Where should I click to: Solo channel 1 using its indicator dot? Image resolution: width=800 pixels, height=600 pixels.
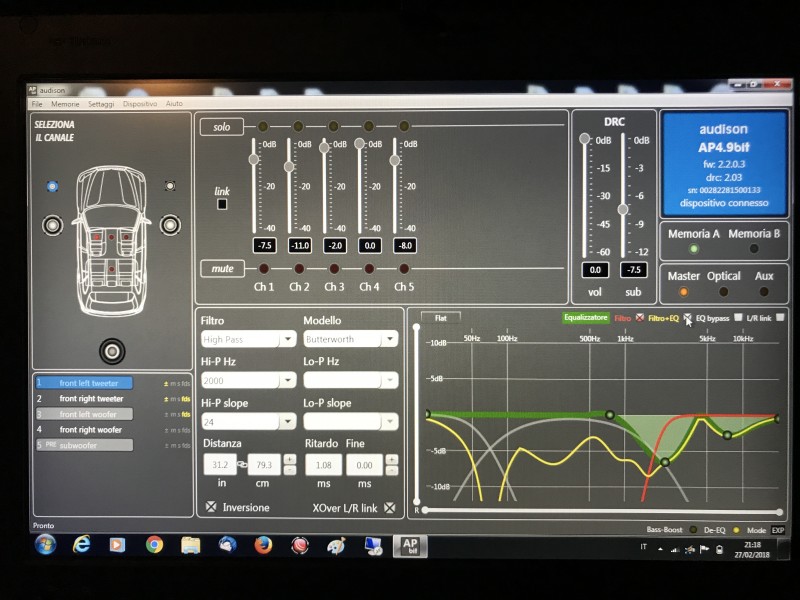point(263,126)
